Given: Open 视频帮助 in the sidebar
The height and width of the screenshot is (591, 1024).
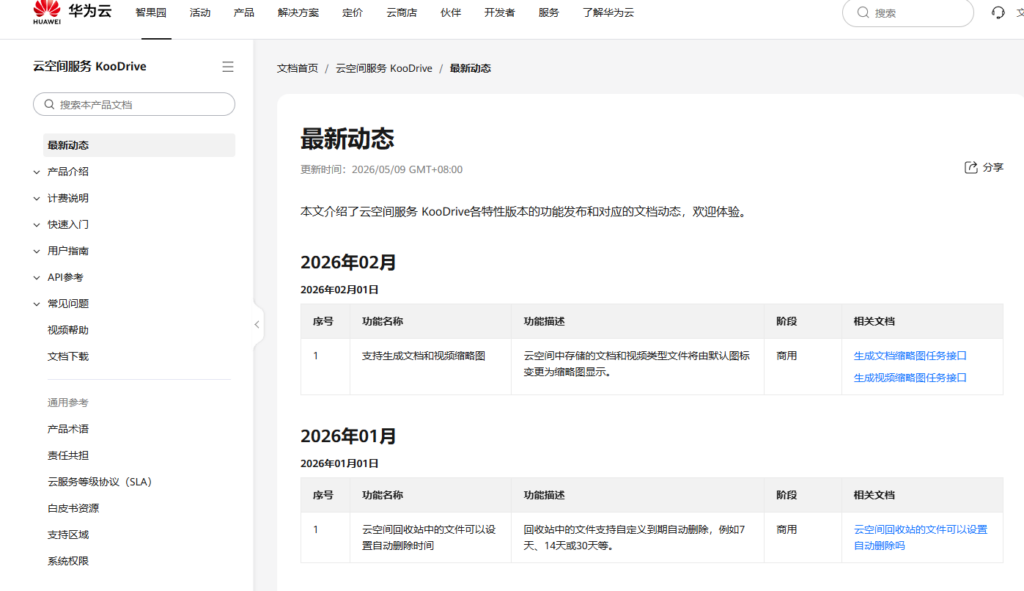Looking at the screenshot, I should [68, 330].
